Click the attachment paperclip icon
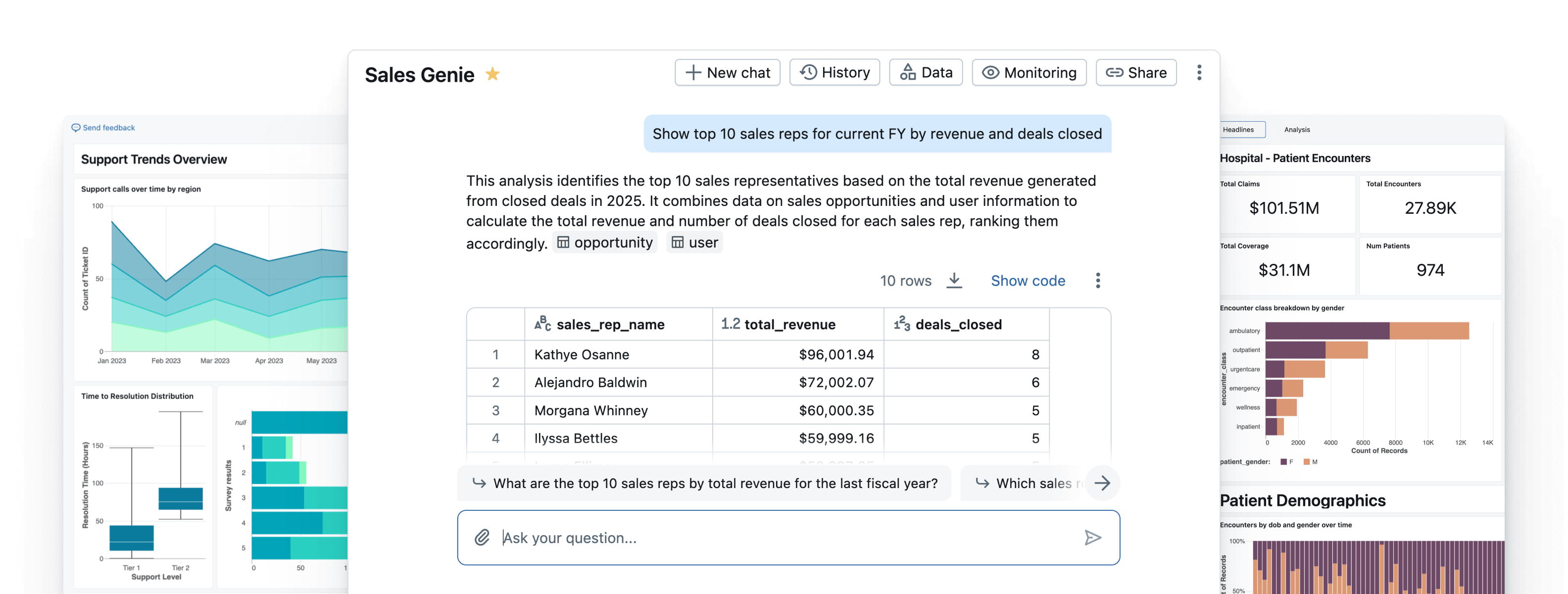This screenshot has height=594, width=1568. point(482,538)
